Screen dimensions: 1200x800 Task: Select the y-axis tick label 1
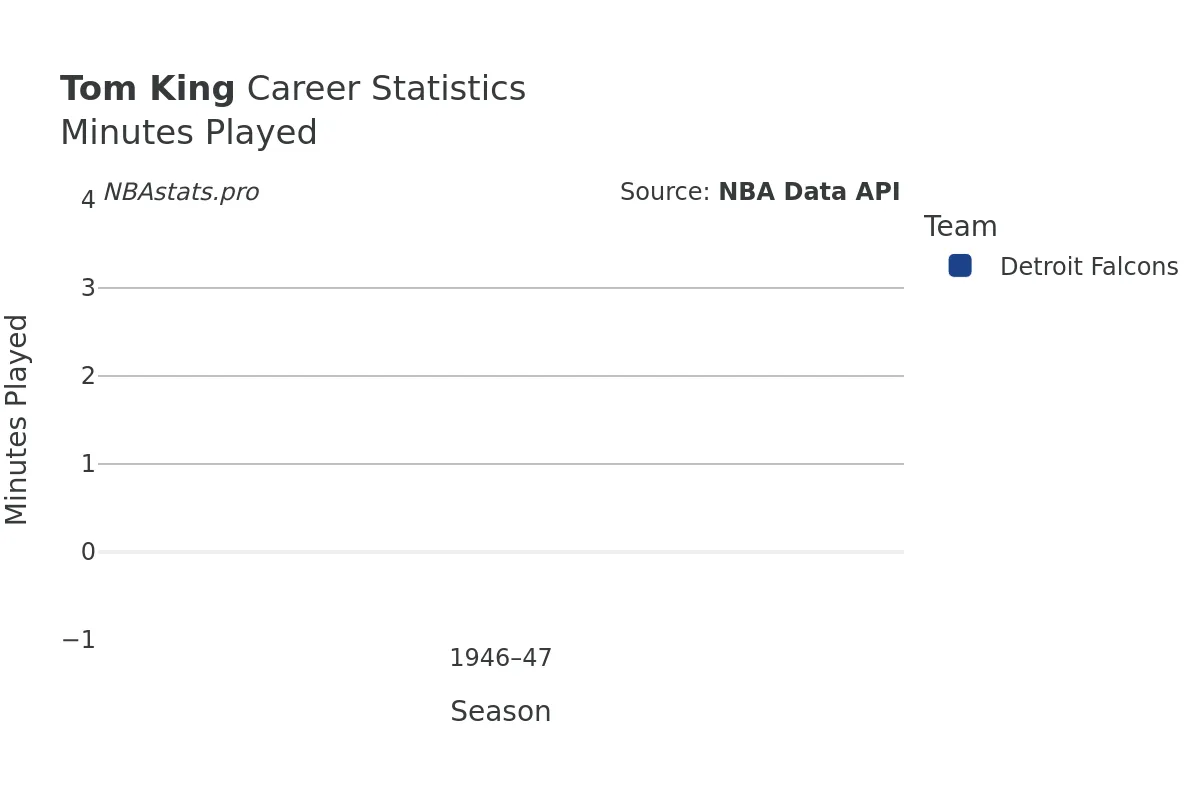88,464
